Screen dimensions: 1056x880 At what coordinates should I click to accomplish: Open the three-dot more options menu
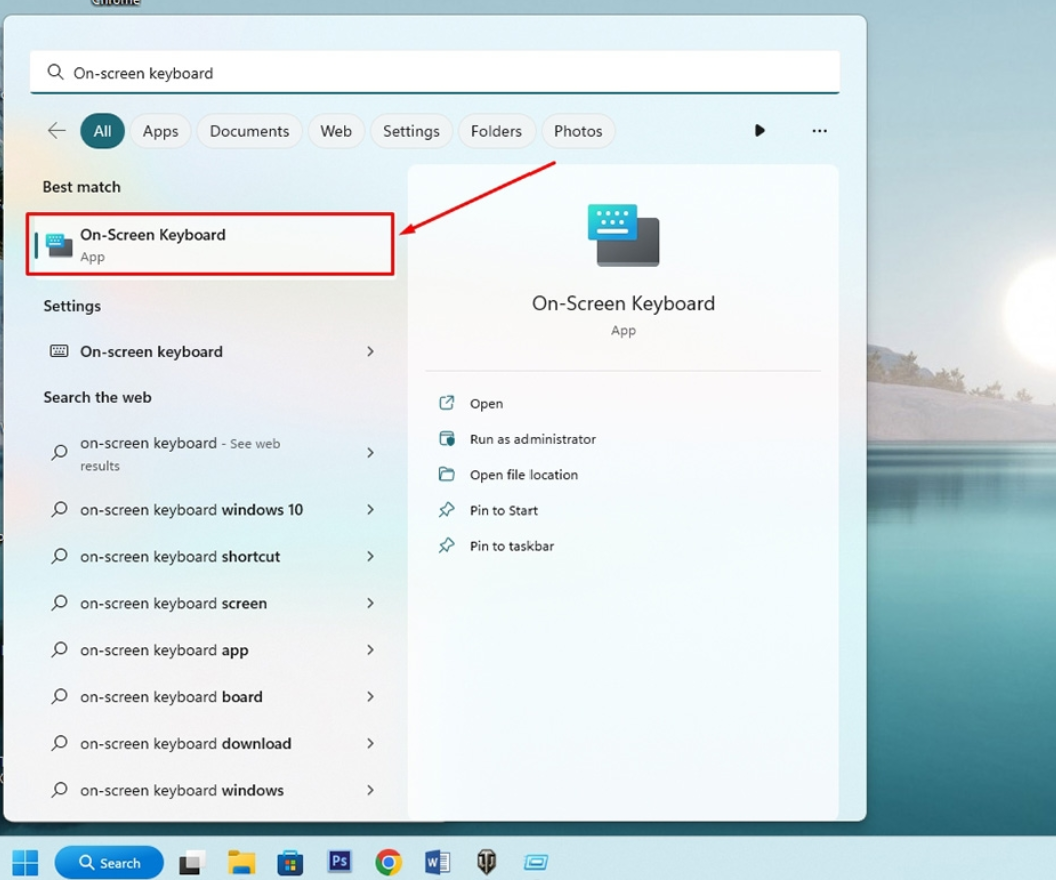[819, 131]
